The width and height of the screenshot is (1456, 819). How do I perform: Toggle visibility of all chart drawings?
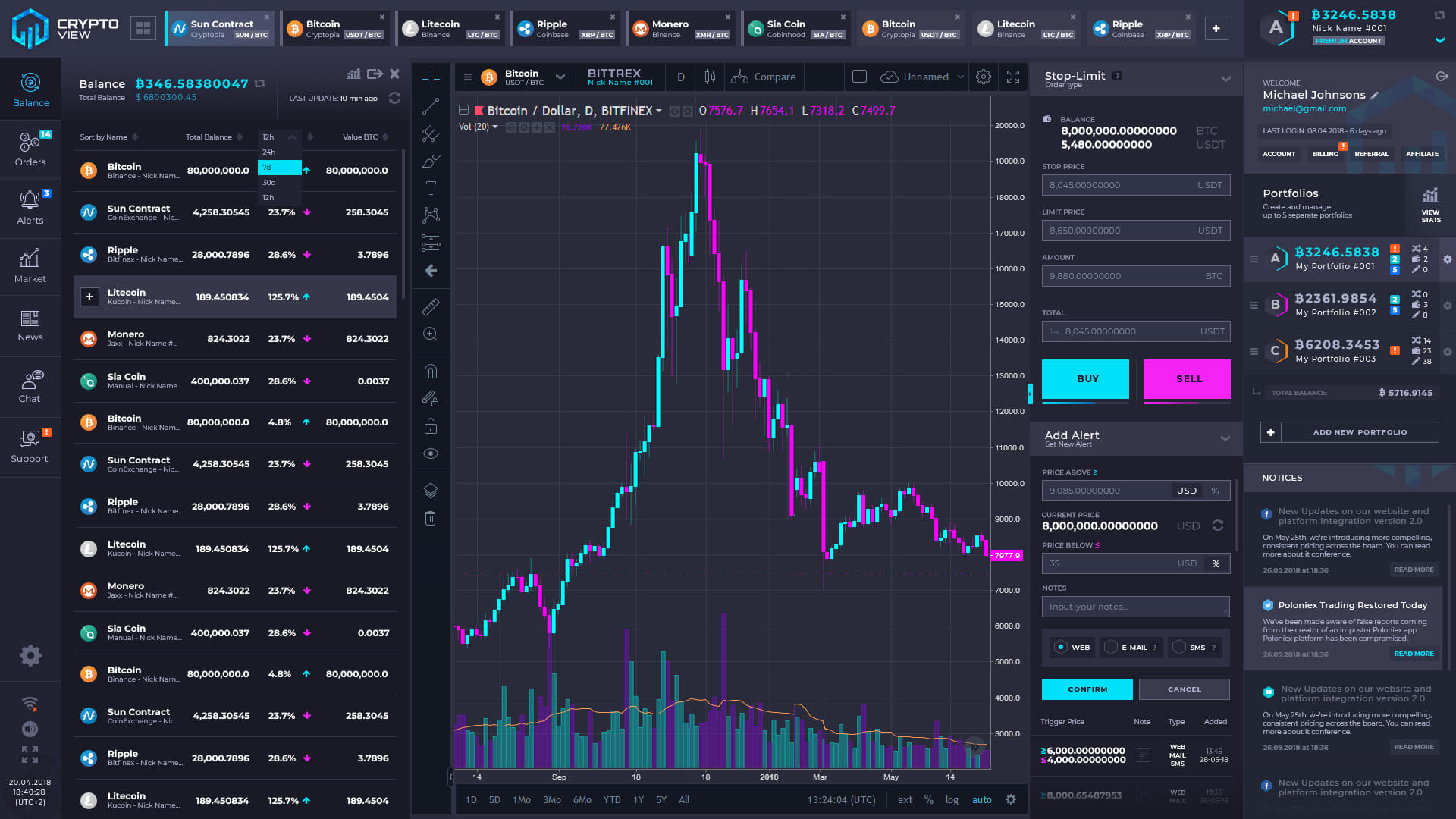(x=430, y=453)
